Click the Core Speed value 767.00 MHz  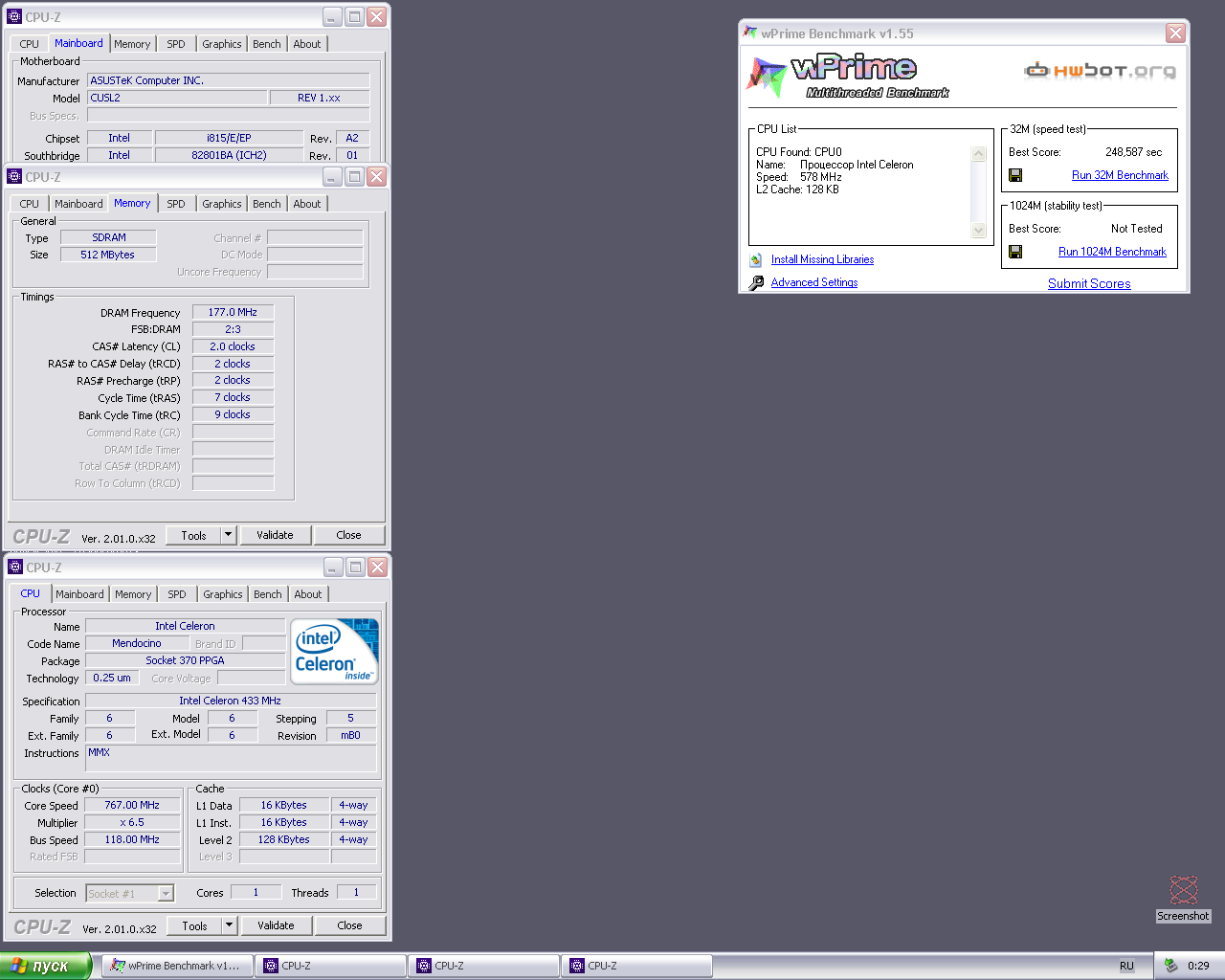[132, 805]
